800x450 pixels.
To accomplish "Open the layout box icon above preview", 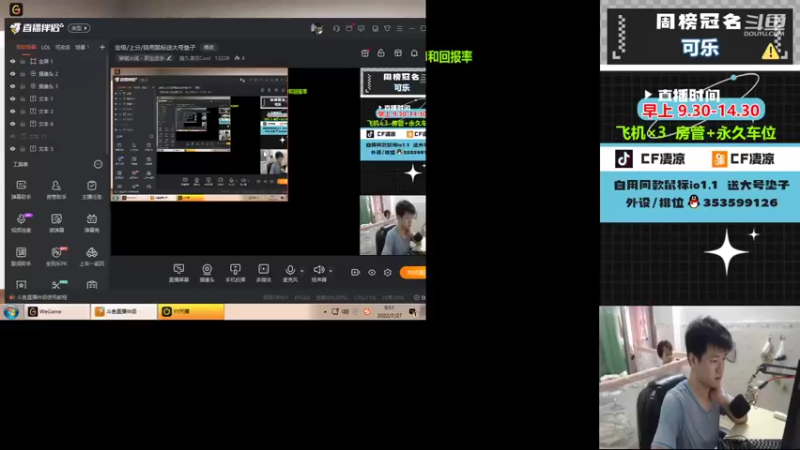I will point(398,53).
